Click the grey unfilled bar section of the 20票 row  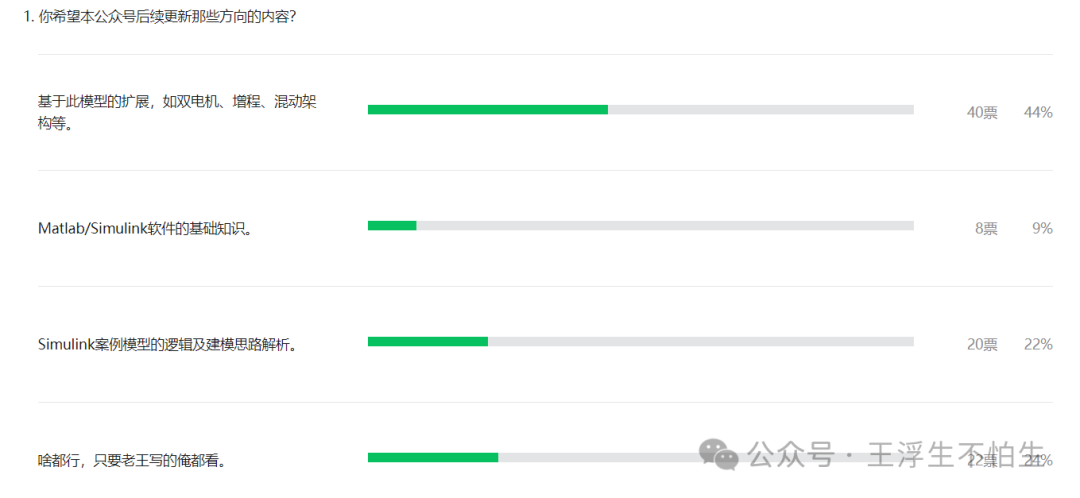[x=701, y=342]
